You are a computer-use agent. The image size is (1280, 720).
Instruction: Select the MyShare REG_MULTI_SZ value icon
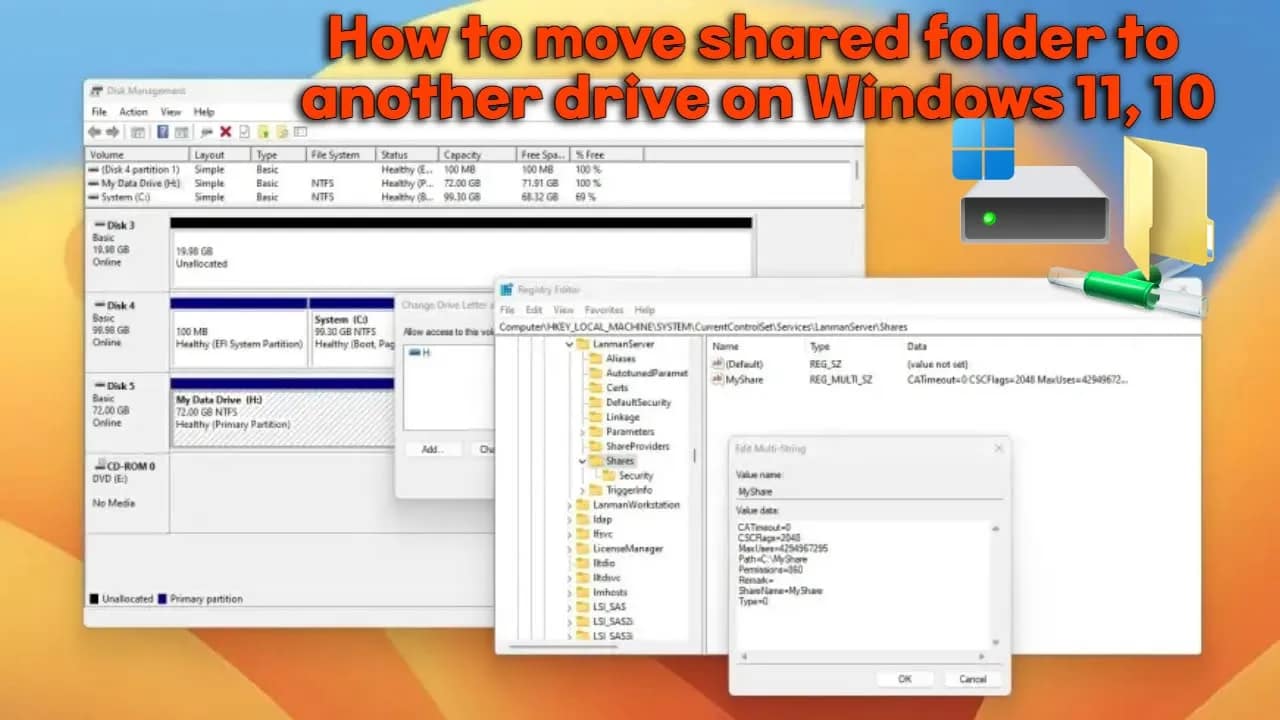[x=718, y=379]
